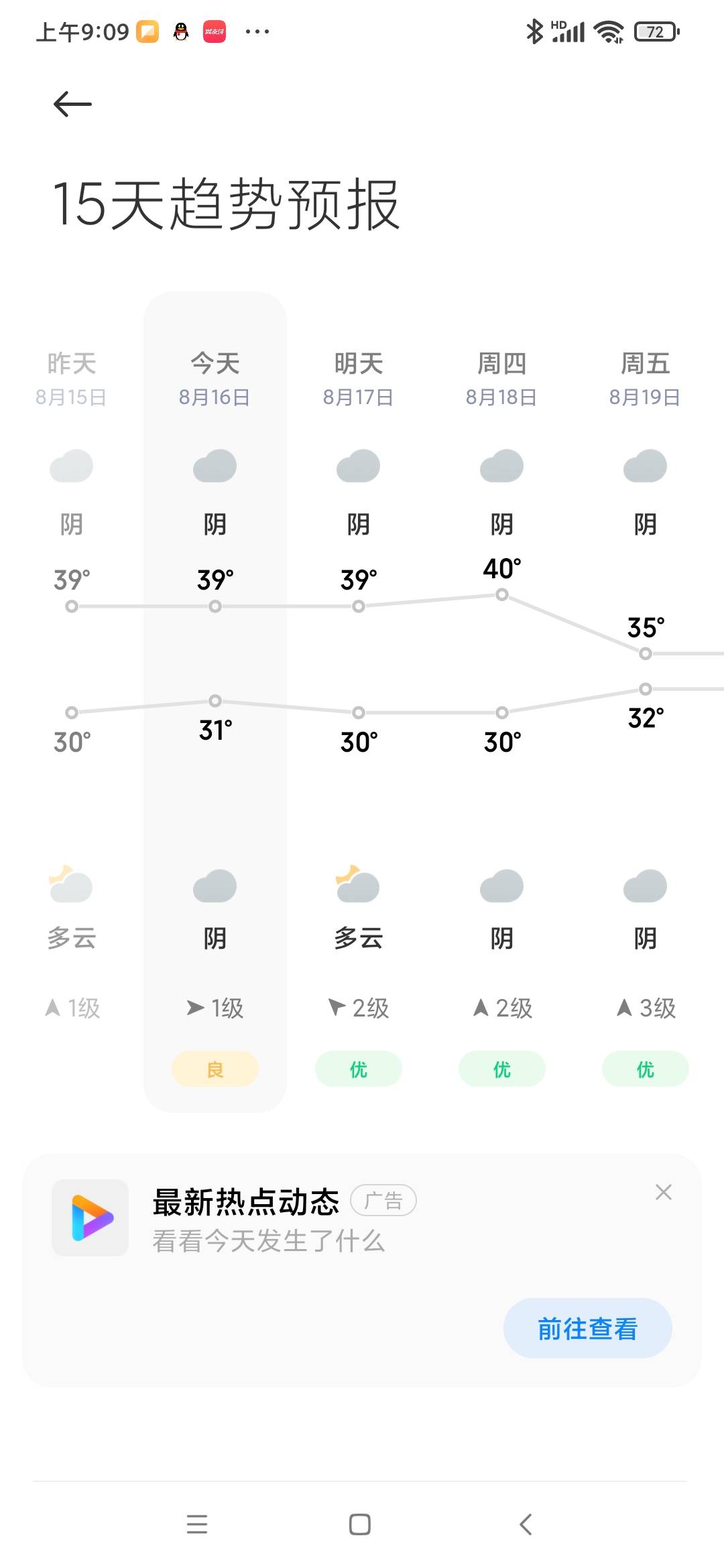This screenshot has height=1568, width=724.
Task: Select the 今天 8月16日 column header
Action: click(x=215, y=379)
